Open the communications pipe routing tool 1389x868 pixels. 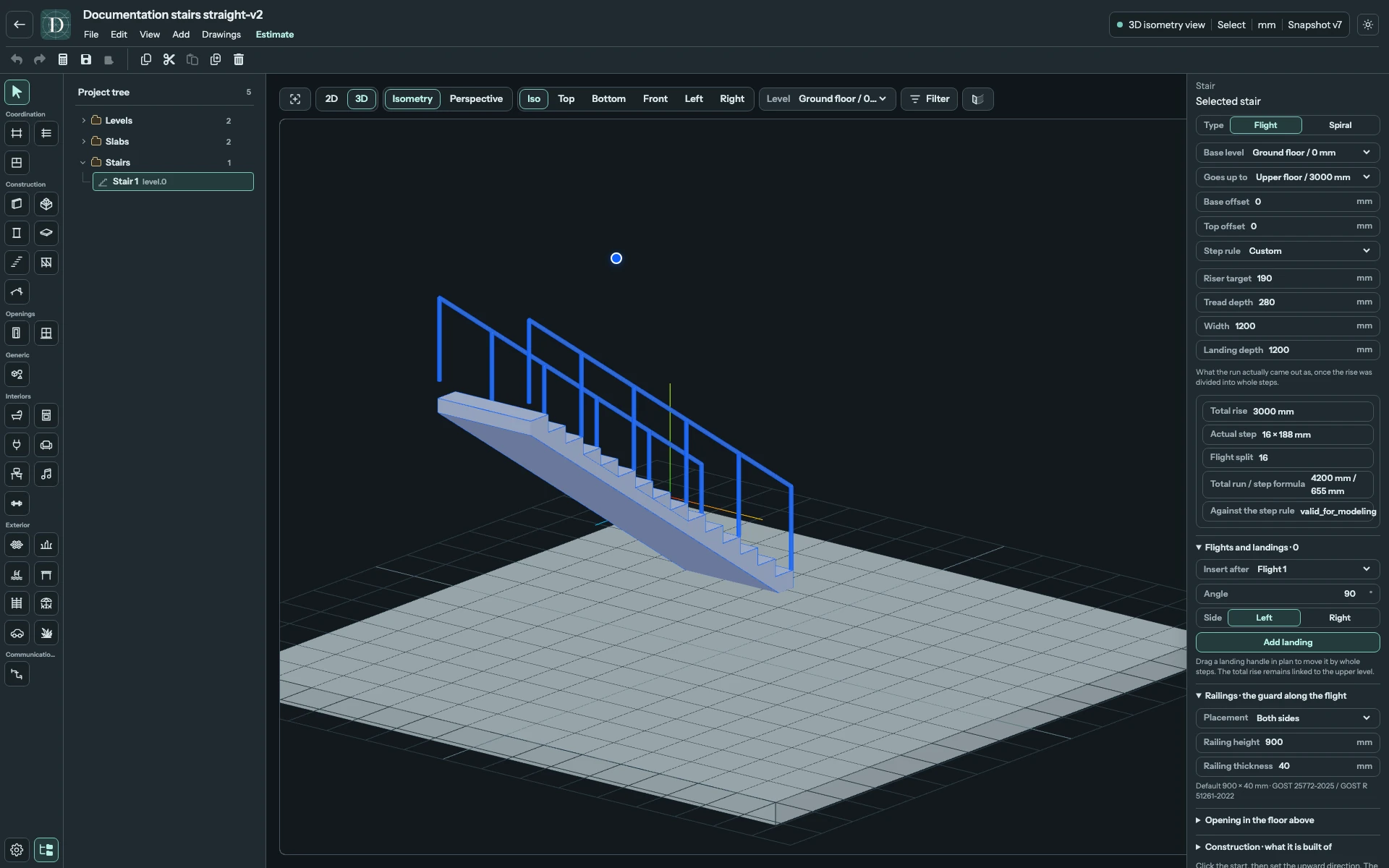pyautogui.click(x=17, y=674)
